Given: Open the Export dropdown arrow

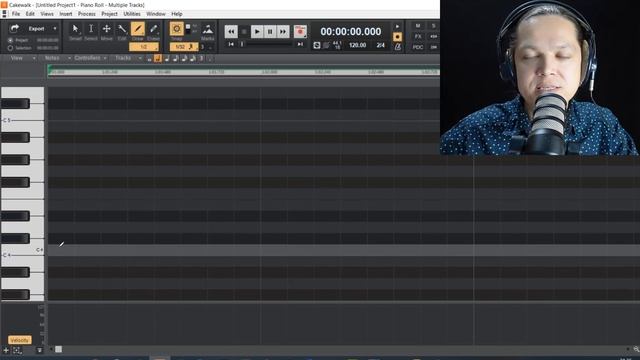Looking at the screenshot, I should (55, 29).
